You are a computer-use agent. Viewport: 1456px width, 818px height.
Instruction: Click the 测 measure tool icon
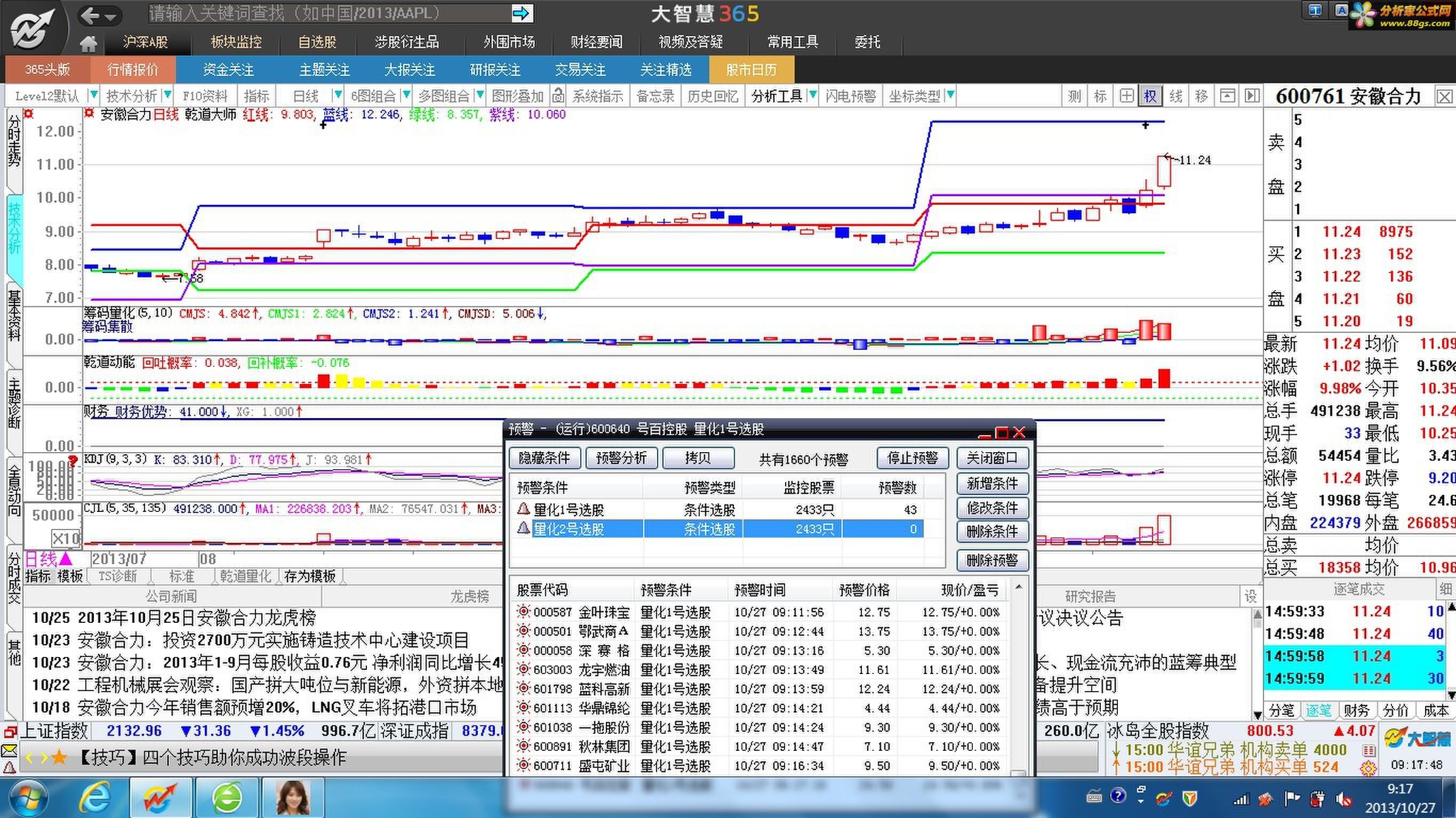tap(1074, 96)
